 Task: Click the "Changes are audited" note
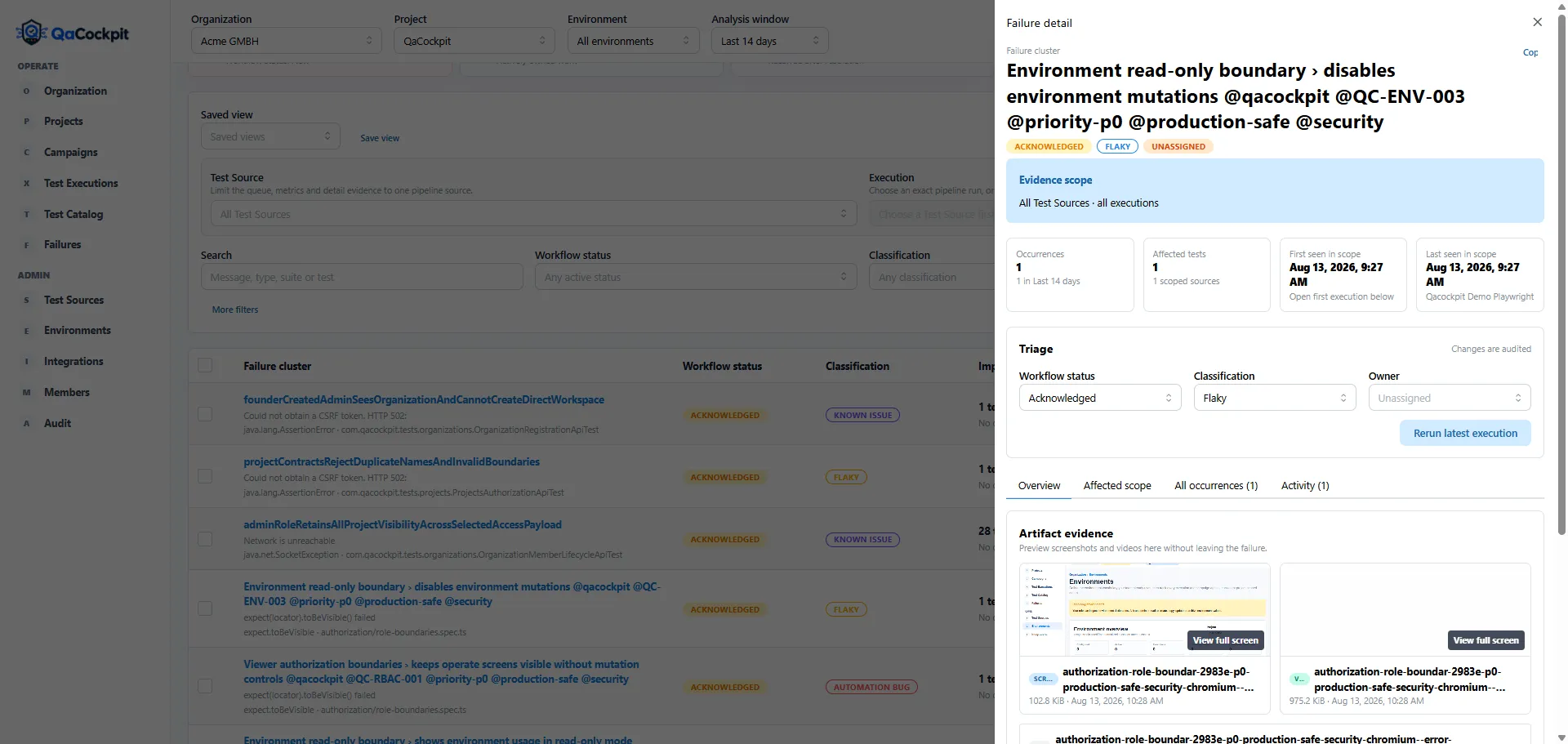click(x=1490, y=350)
